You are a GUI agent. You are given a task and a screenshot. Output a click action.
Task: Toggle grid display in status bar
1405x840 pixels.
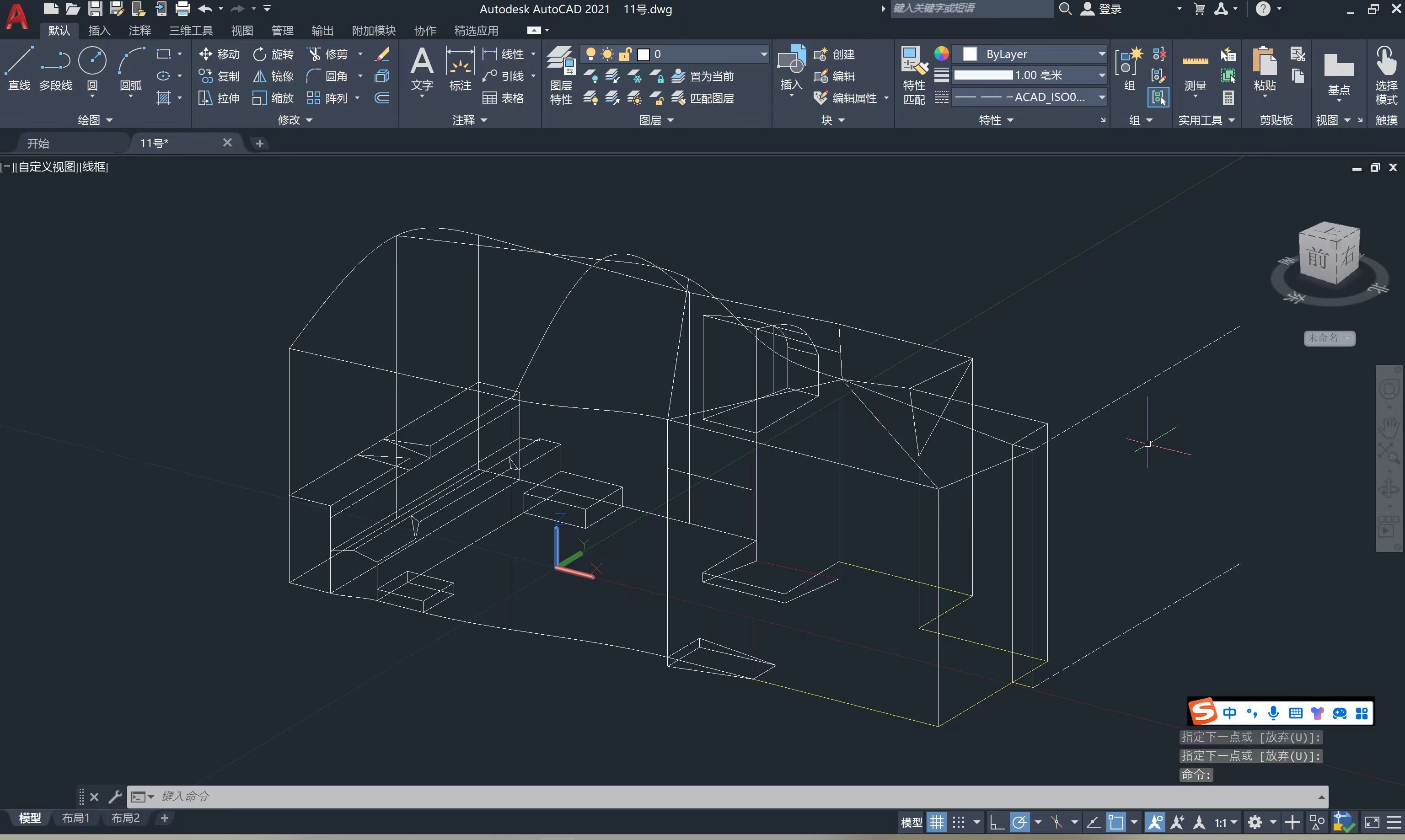[937, 822]
